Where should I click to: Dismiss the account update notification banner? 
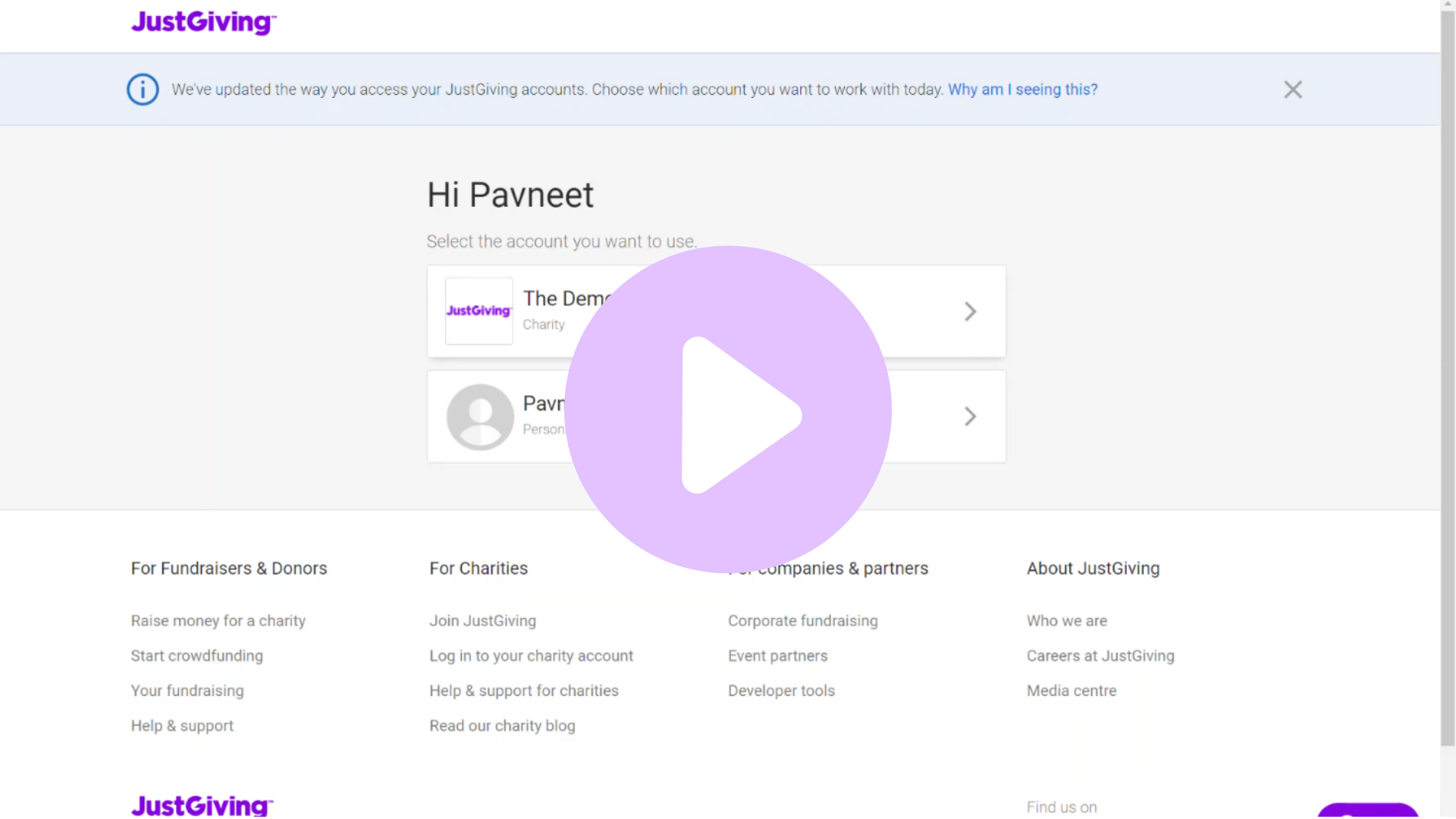(x=1293, y=89)
